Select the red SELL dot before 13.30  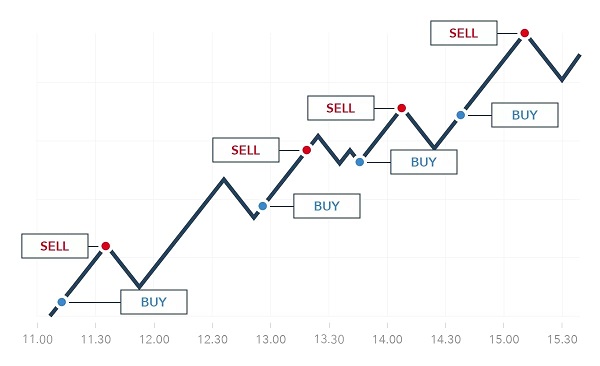(307, 150)
